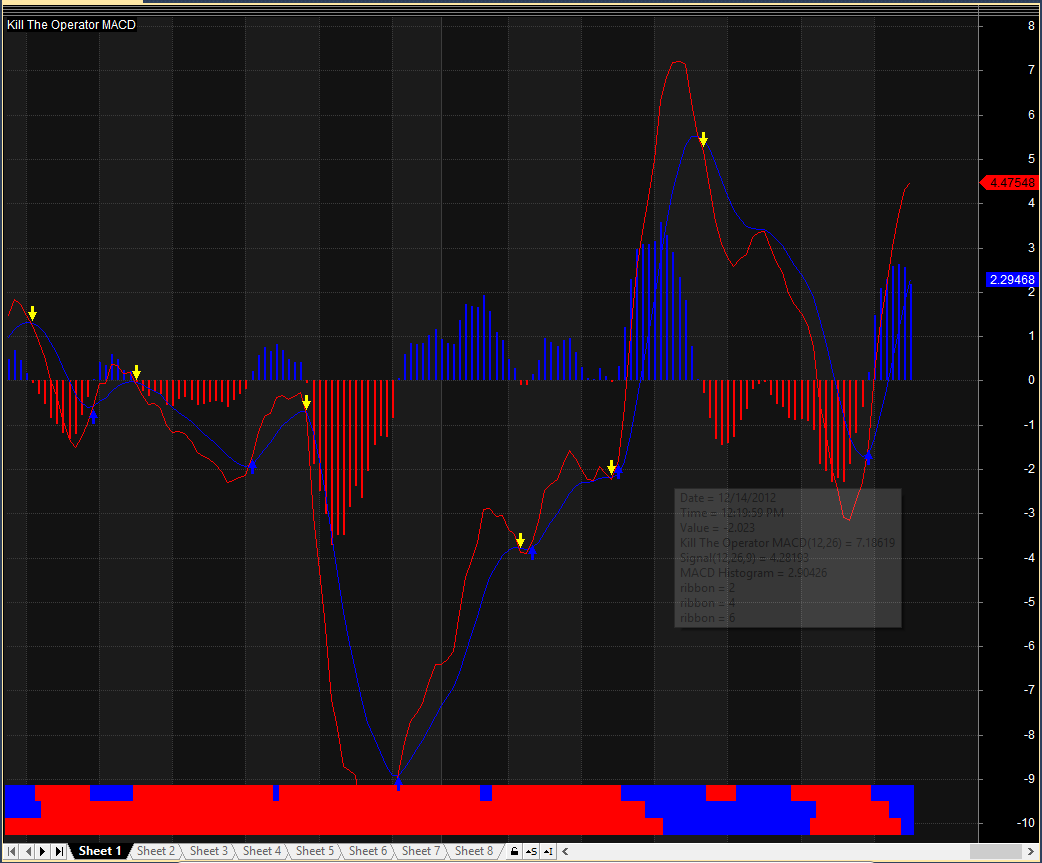Toggle the interval link I button
Viewport: 1042px width, 863px height.
[x=548, y=851]
